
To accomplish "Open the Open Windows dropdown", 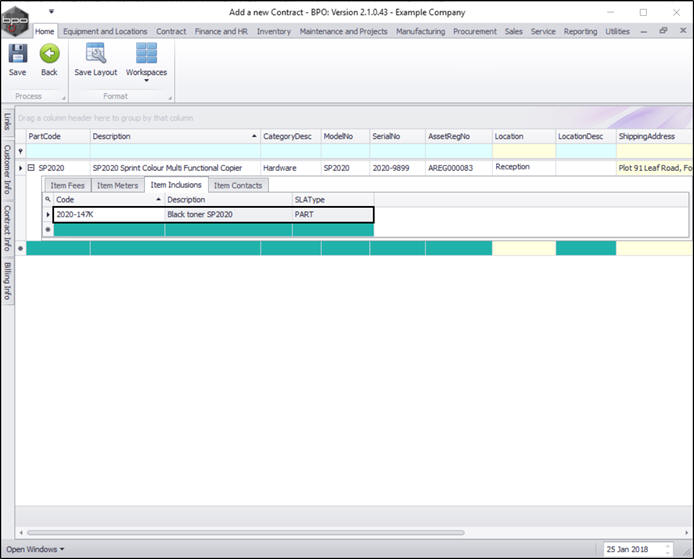I will (35, 549).
